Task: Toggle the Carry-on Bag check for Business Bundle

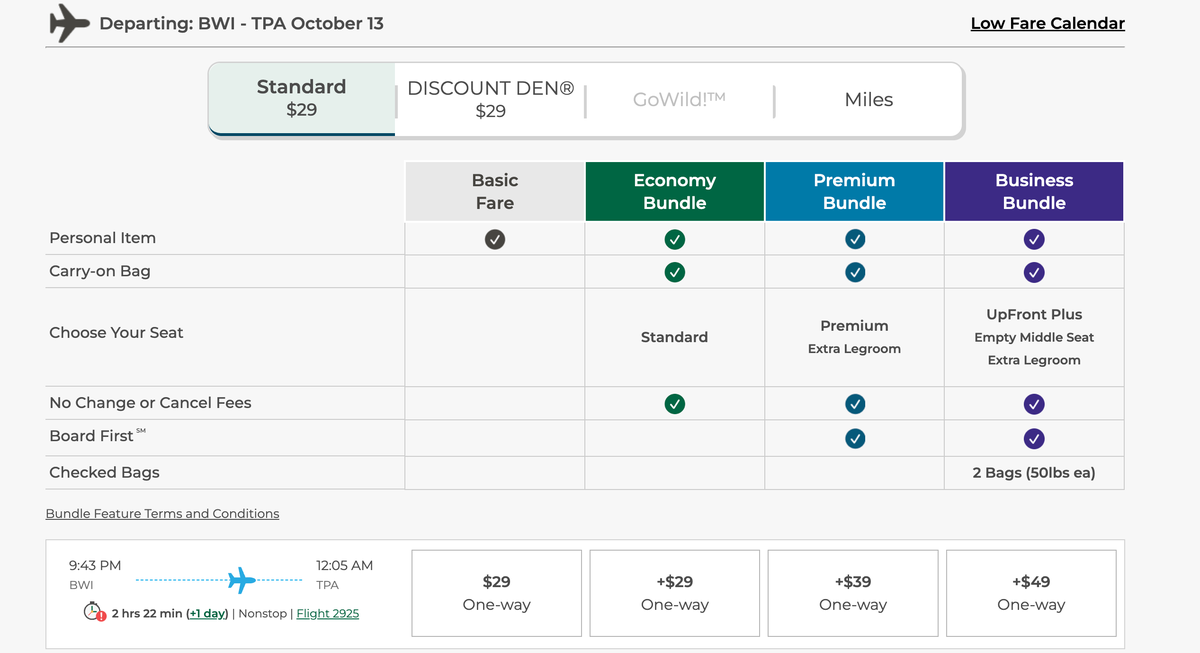Action: pos(1033,271)
